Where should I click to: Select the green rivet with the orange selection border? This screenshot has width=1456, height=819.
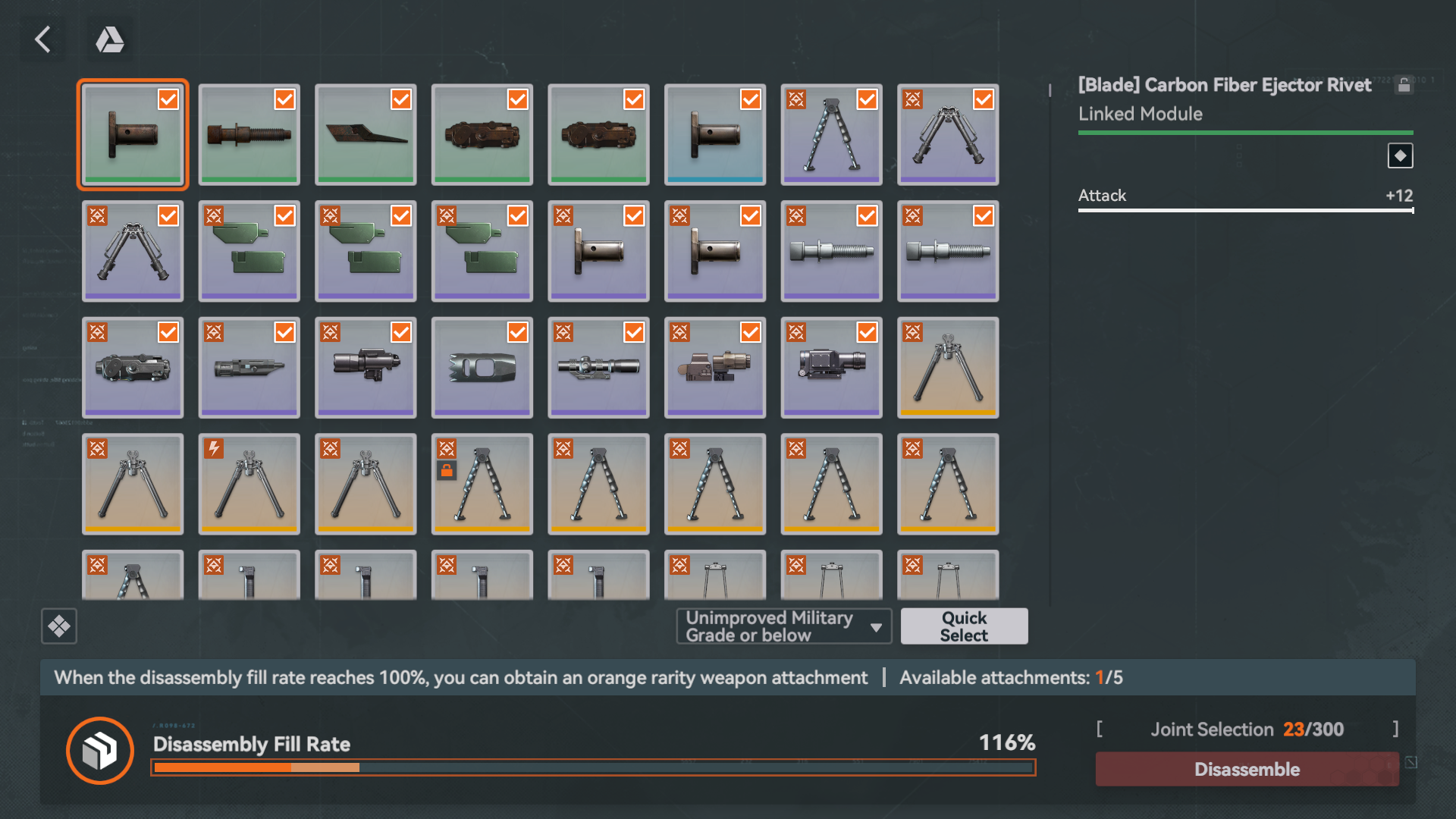(x=133, y=135)
